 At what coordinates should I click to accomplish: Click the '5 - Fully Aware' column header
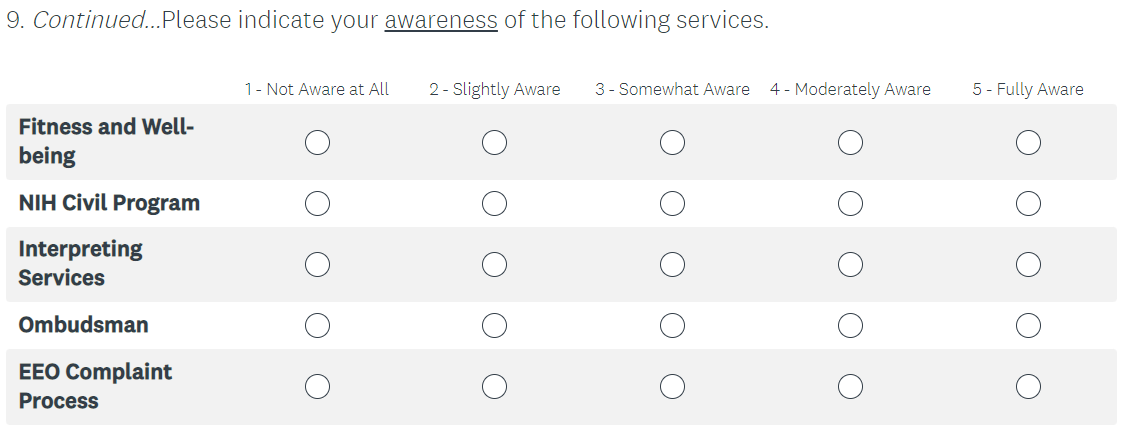1027,90
